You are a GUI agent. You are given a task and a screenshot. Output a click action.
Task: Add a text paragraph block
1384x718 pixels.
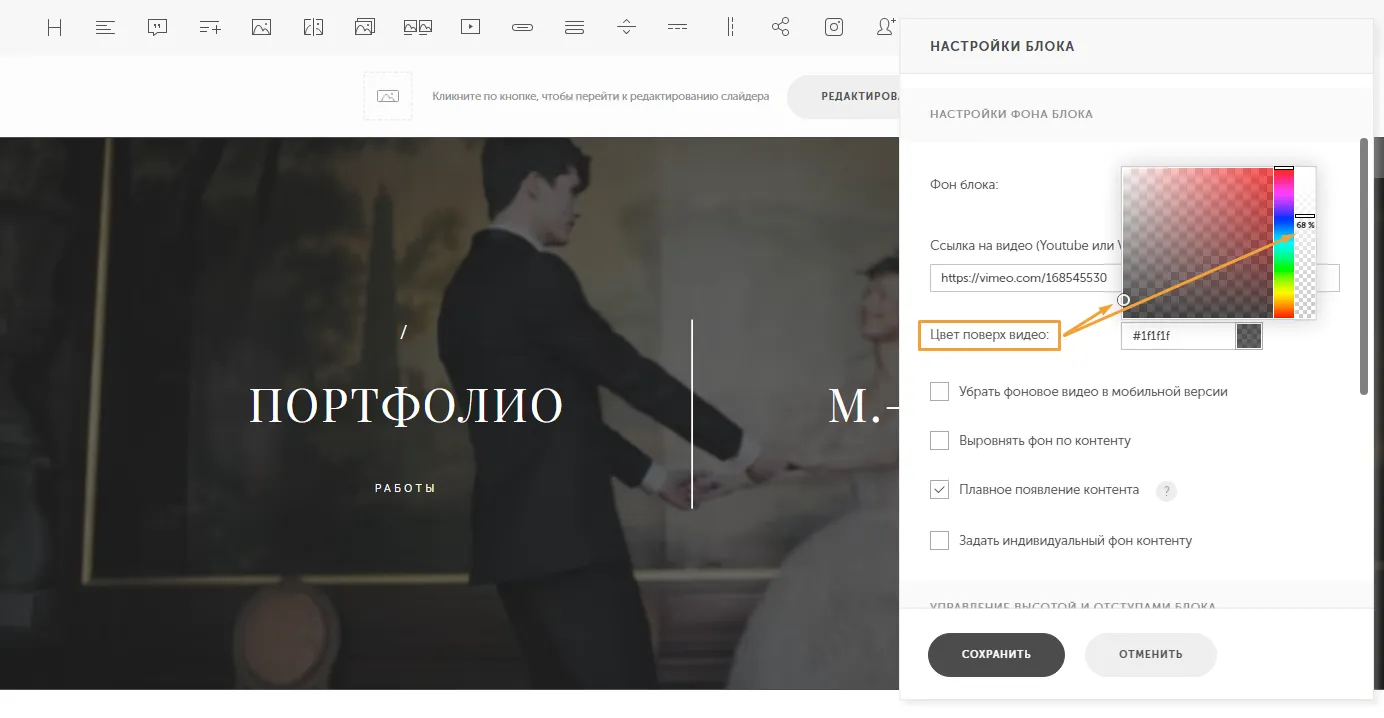click(x=105, y=28)
